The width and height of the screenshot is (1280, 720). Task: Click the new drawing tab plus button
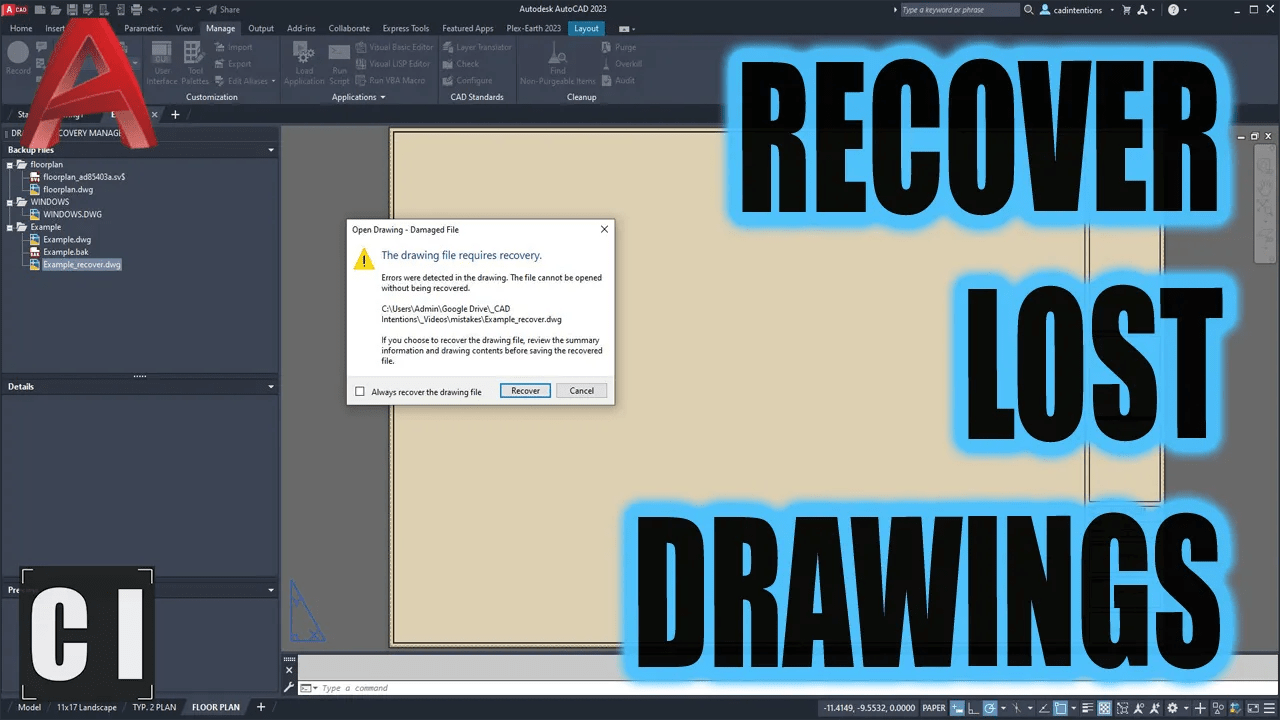tap(175, 115)
